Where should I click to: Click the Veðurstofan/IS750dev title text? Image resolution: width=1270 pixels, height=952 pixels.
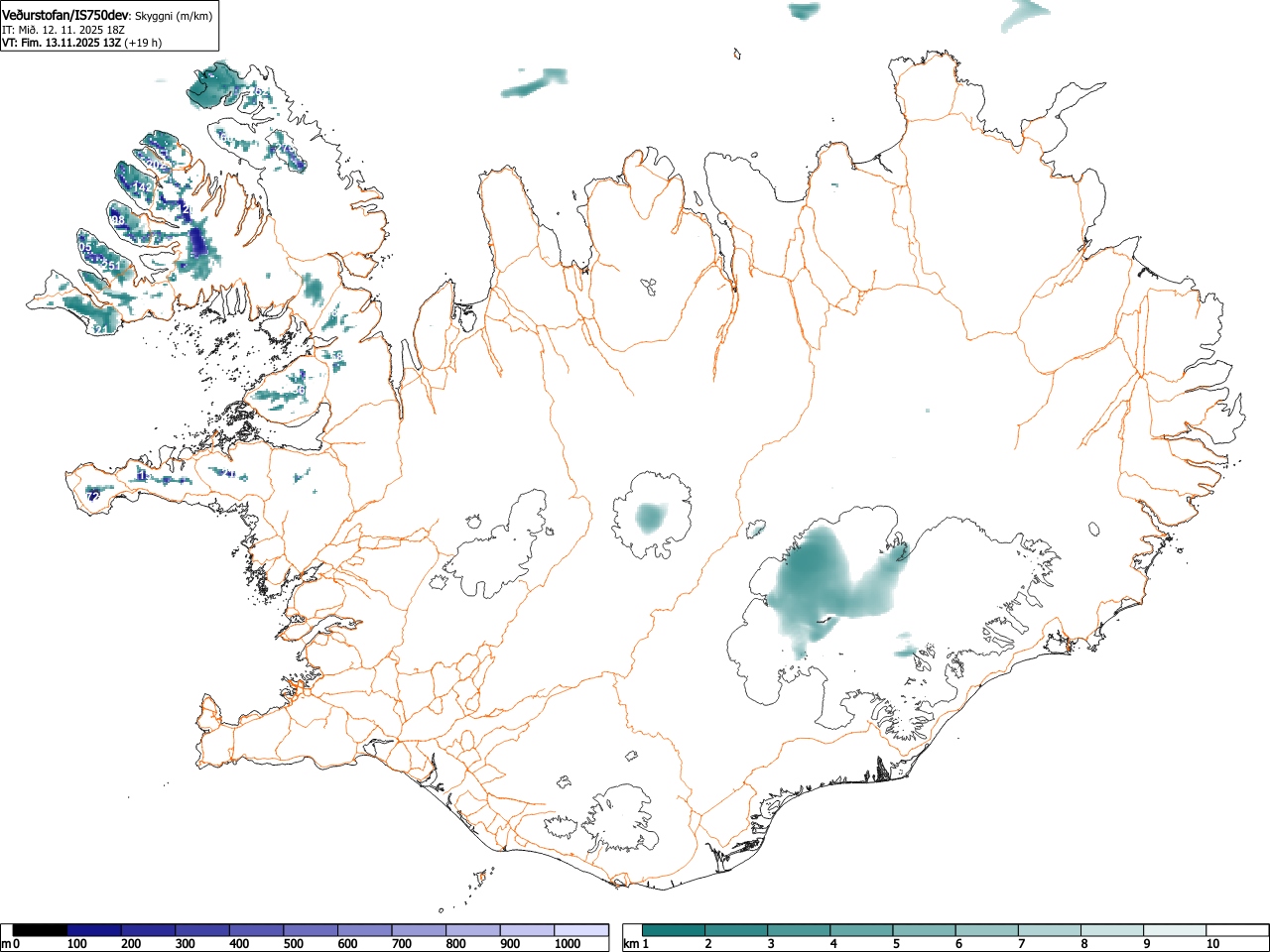[x=65, y=14]
